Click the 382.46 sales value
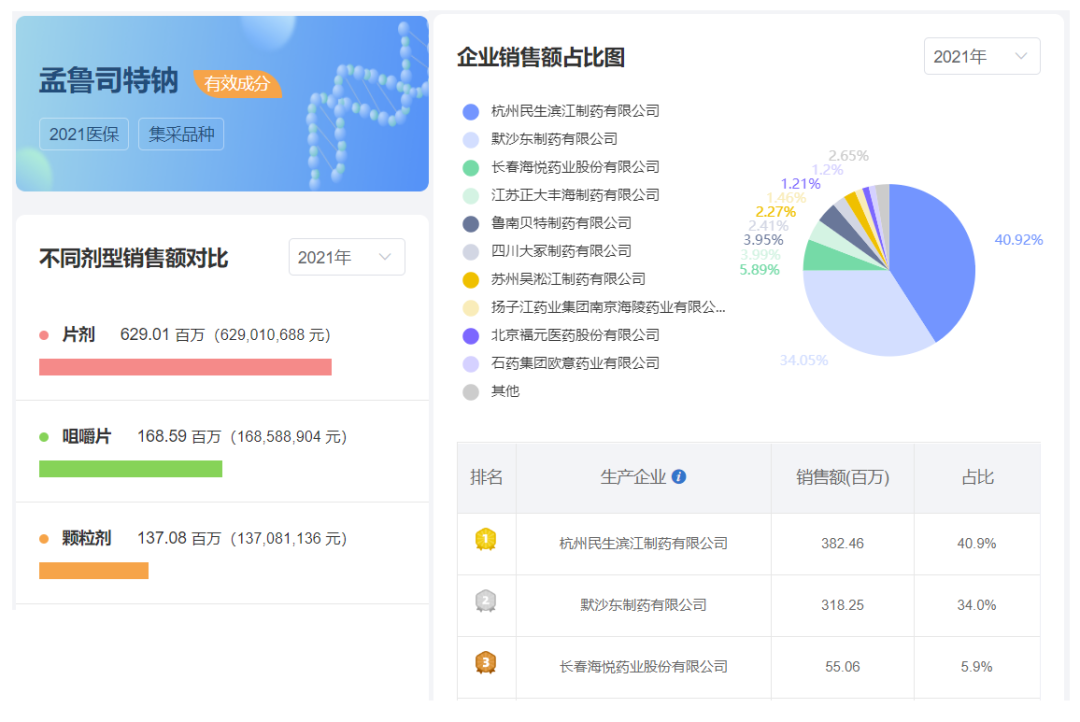 click(842, 544)
